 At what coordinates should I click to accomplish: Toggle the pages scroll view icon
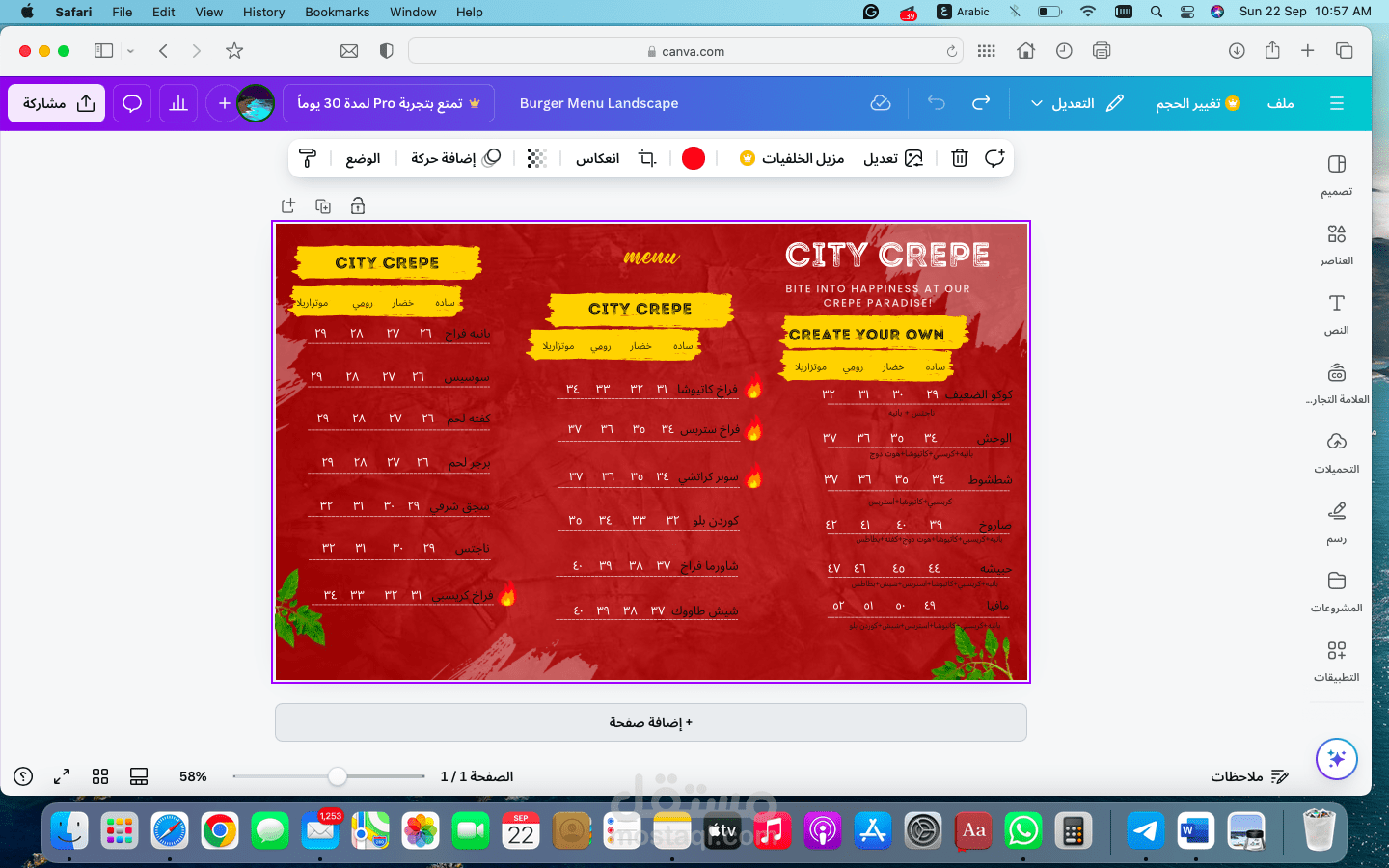point(139,776)
